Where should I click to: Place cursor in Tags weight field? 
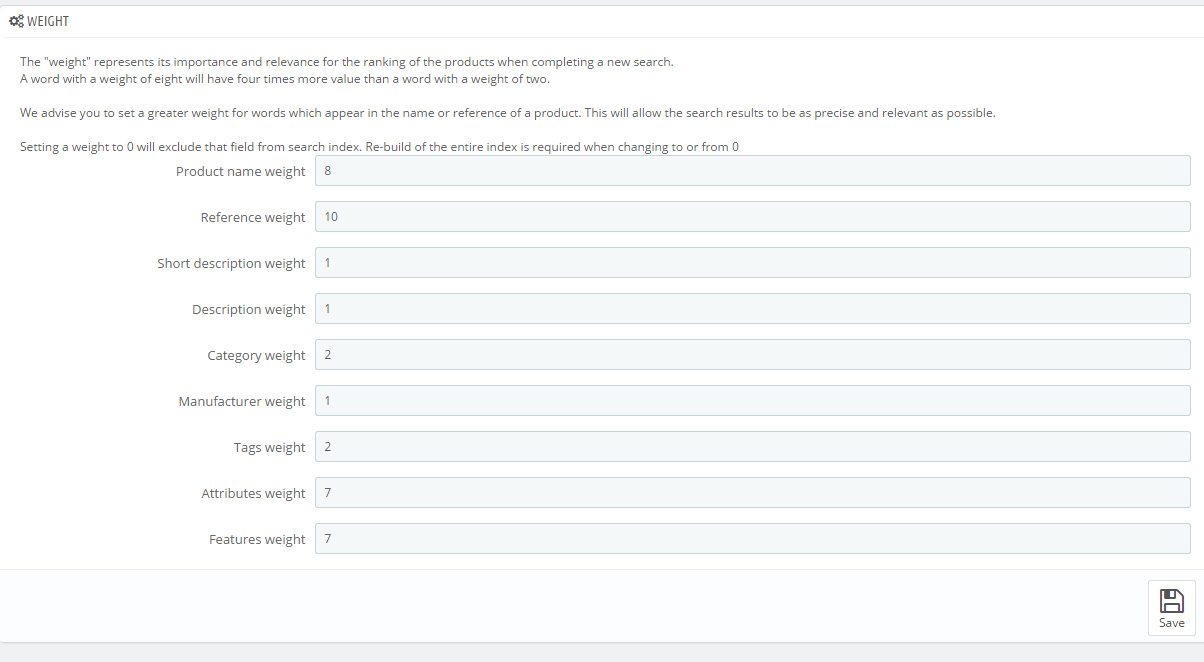(x=752, y=447)
